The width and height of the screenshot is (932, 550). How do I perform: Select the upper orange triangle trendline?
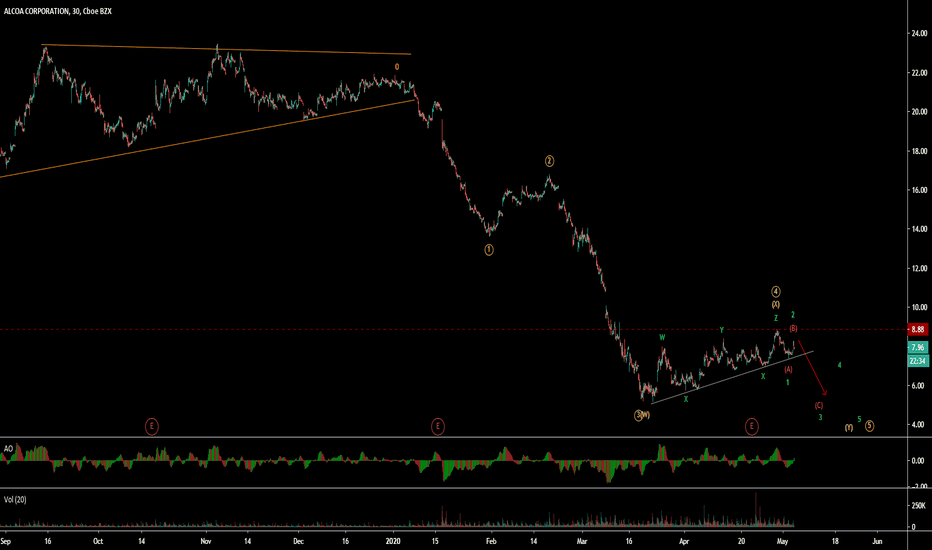(226, 49)
